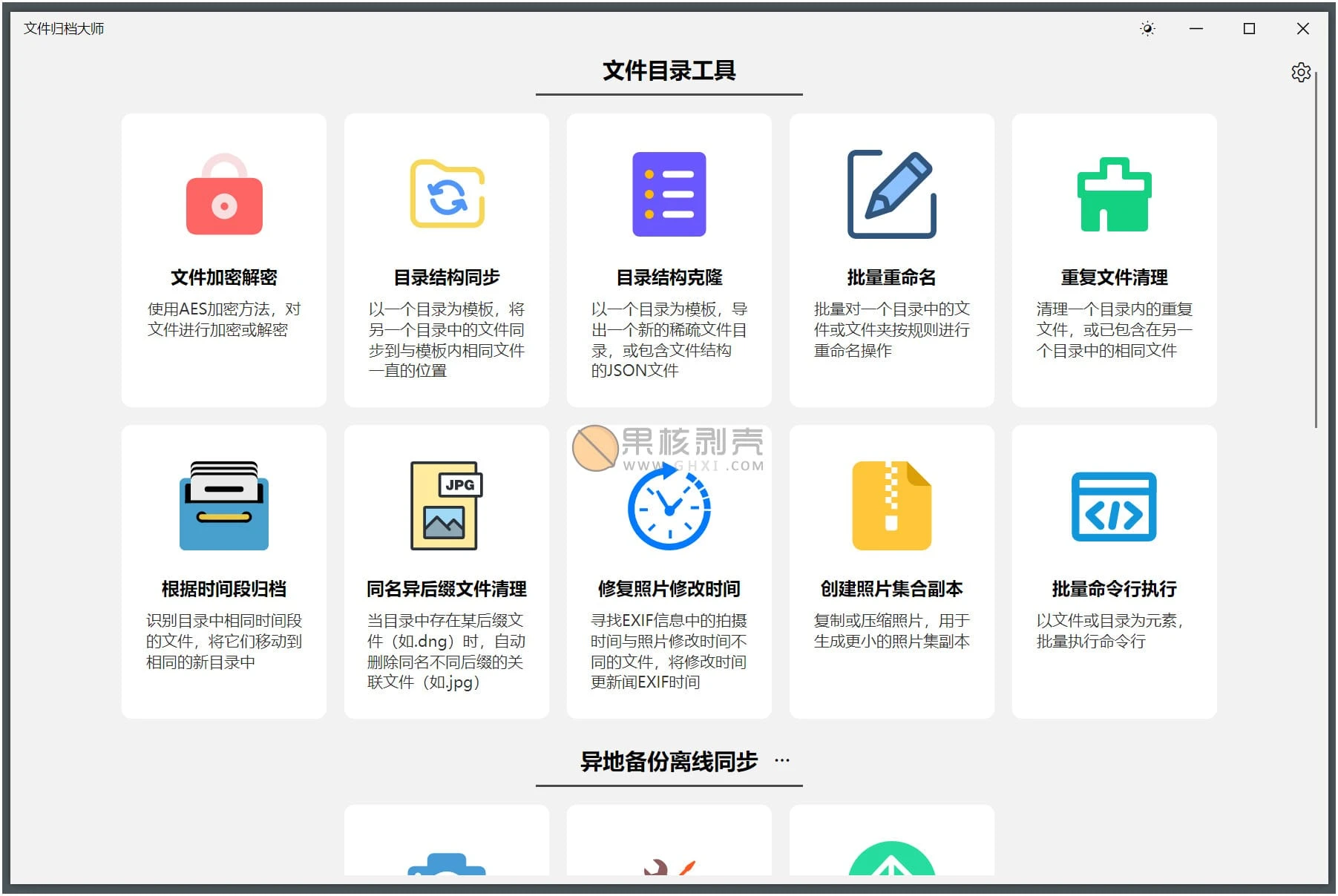1338x896 pixels.
Task: Open the red lock file encryption icon
Action: [x=224, y=195]
